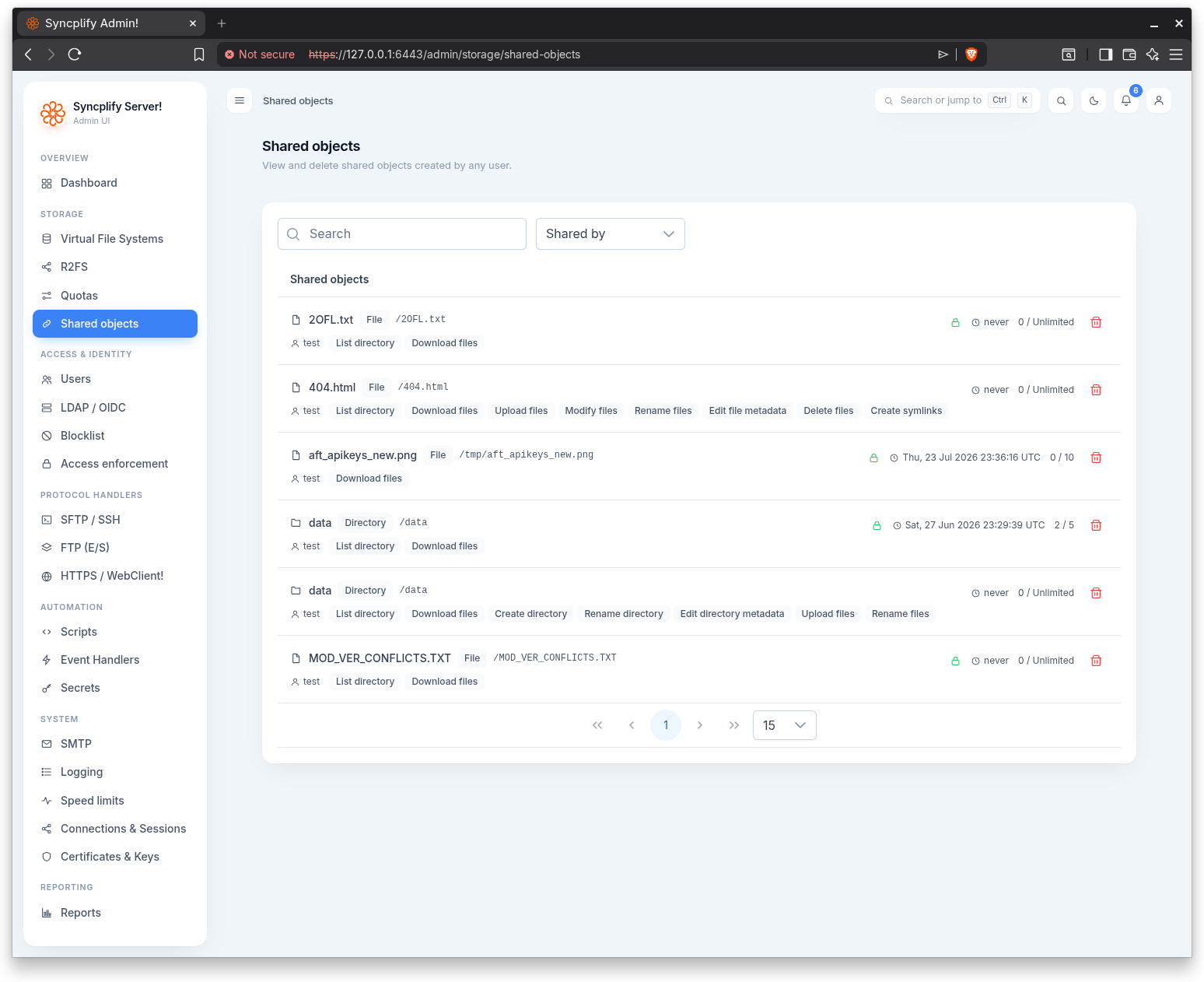
Task: Click the Search or jump to box
Action: click(x=957, y=100)
